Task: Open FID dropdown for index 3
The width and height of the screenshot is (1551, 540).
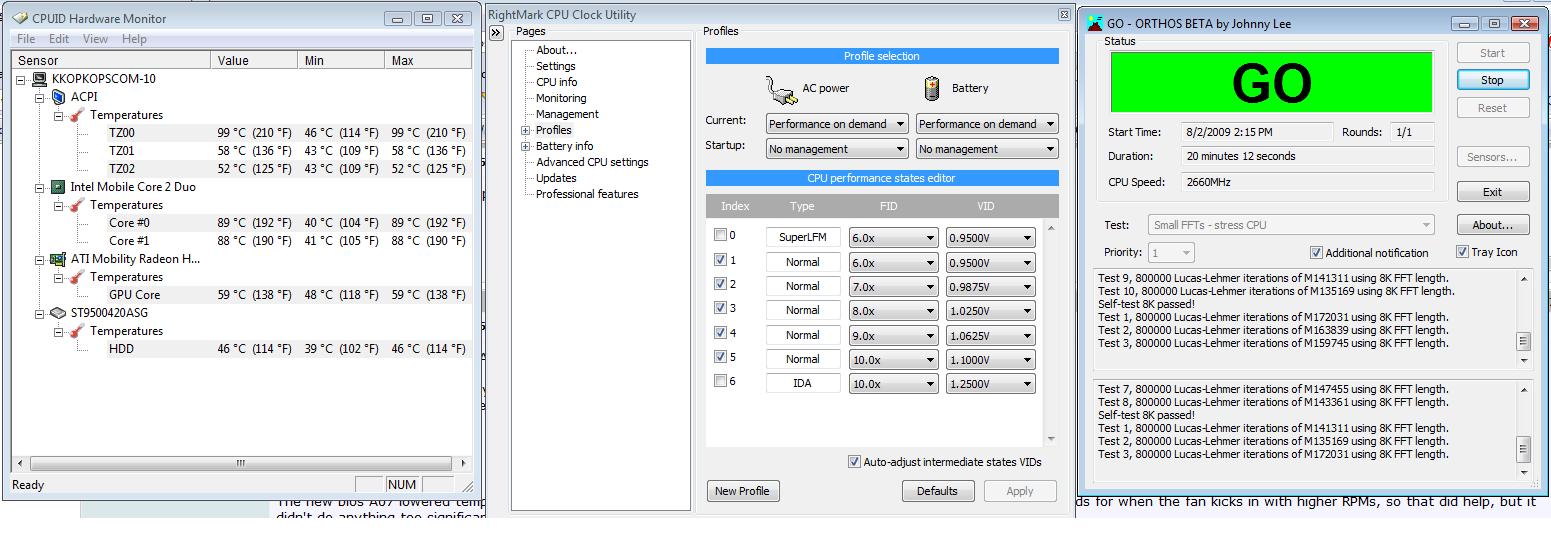Action: point(893,311)
